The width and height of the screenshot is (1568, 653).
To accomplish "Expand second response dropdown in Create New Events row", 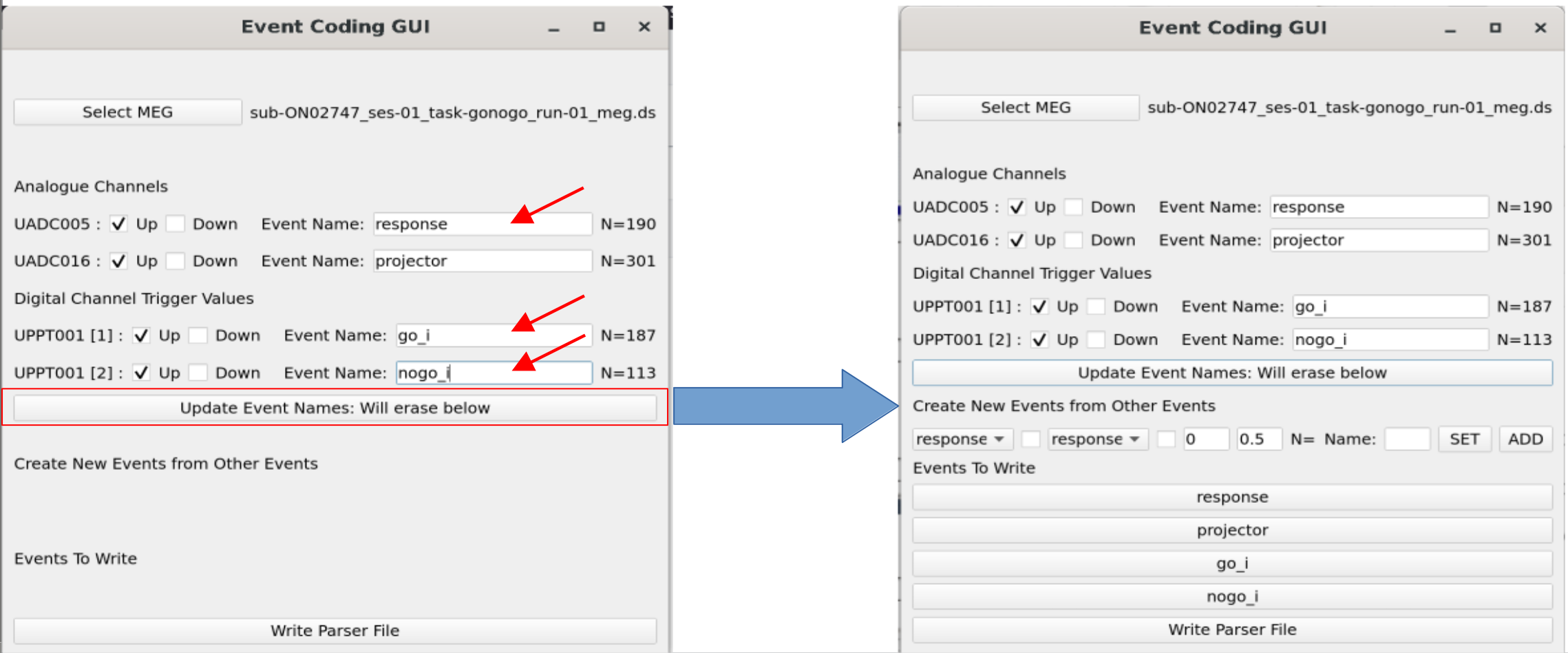I will click(1097, 439).
